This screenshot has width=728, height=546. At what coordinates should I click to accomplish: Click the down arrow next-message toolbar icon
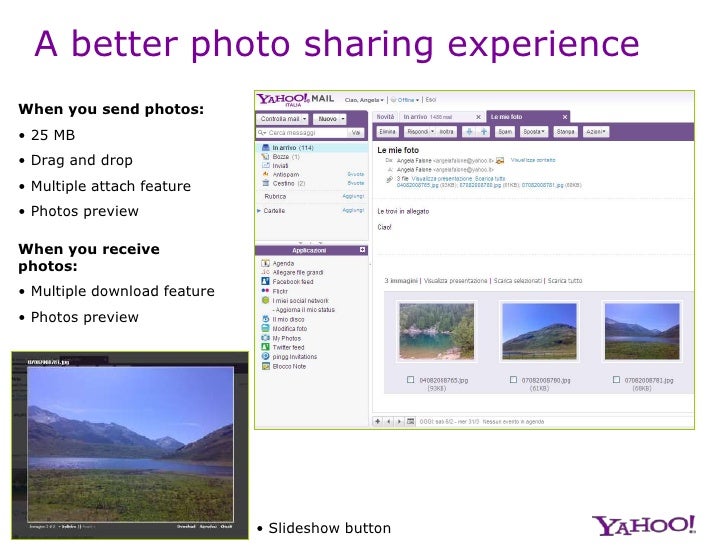point(469,132)
